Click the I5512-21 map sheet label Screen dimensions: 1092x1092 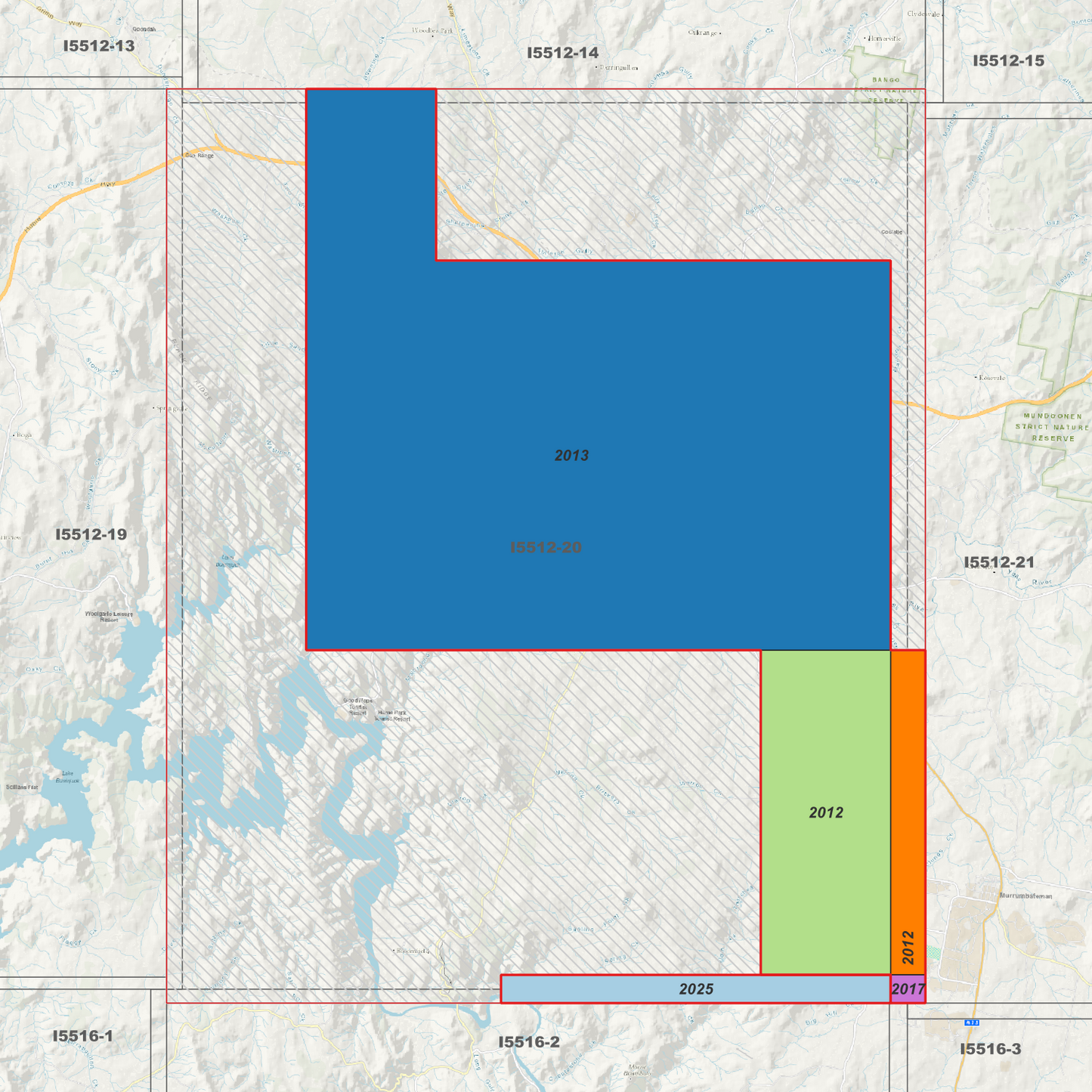(999, 562)
